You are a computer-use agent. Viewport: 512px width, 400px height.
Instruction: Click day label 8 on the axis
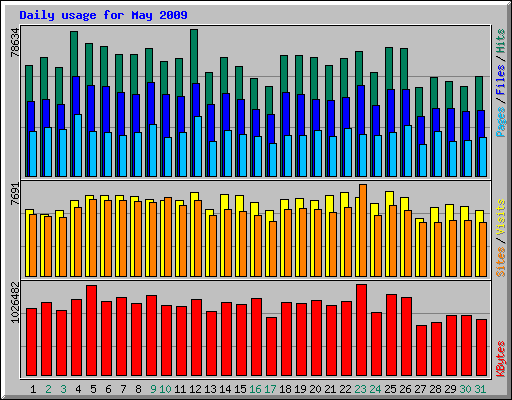(138, 389)
